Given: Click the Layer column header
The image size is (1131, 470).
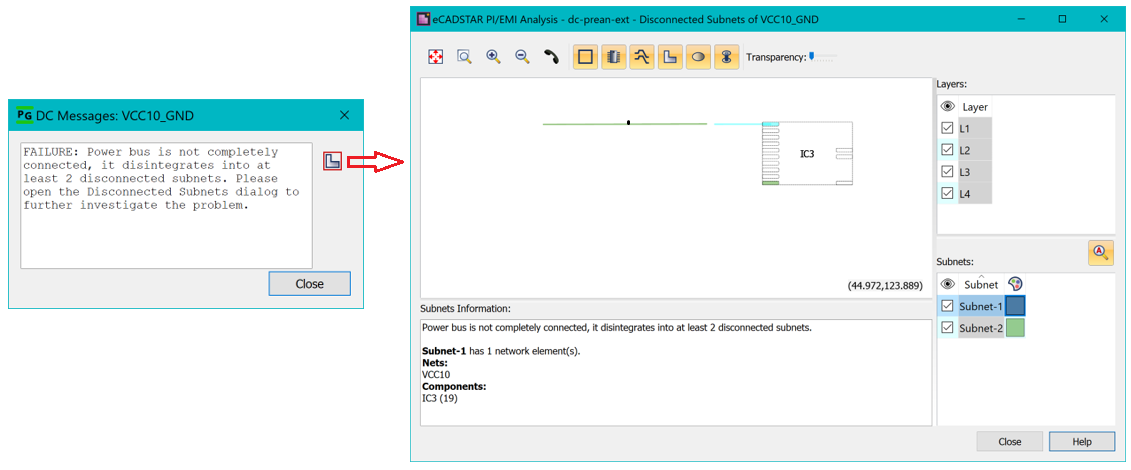Looking at the screenshot, I should click(975, 107).
